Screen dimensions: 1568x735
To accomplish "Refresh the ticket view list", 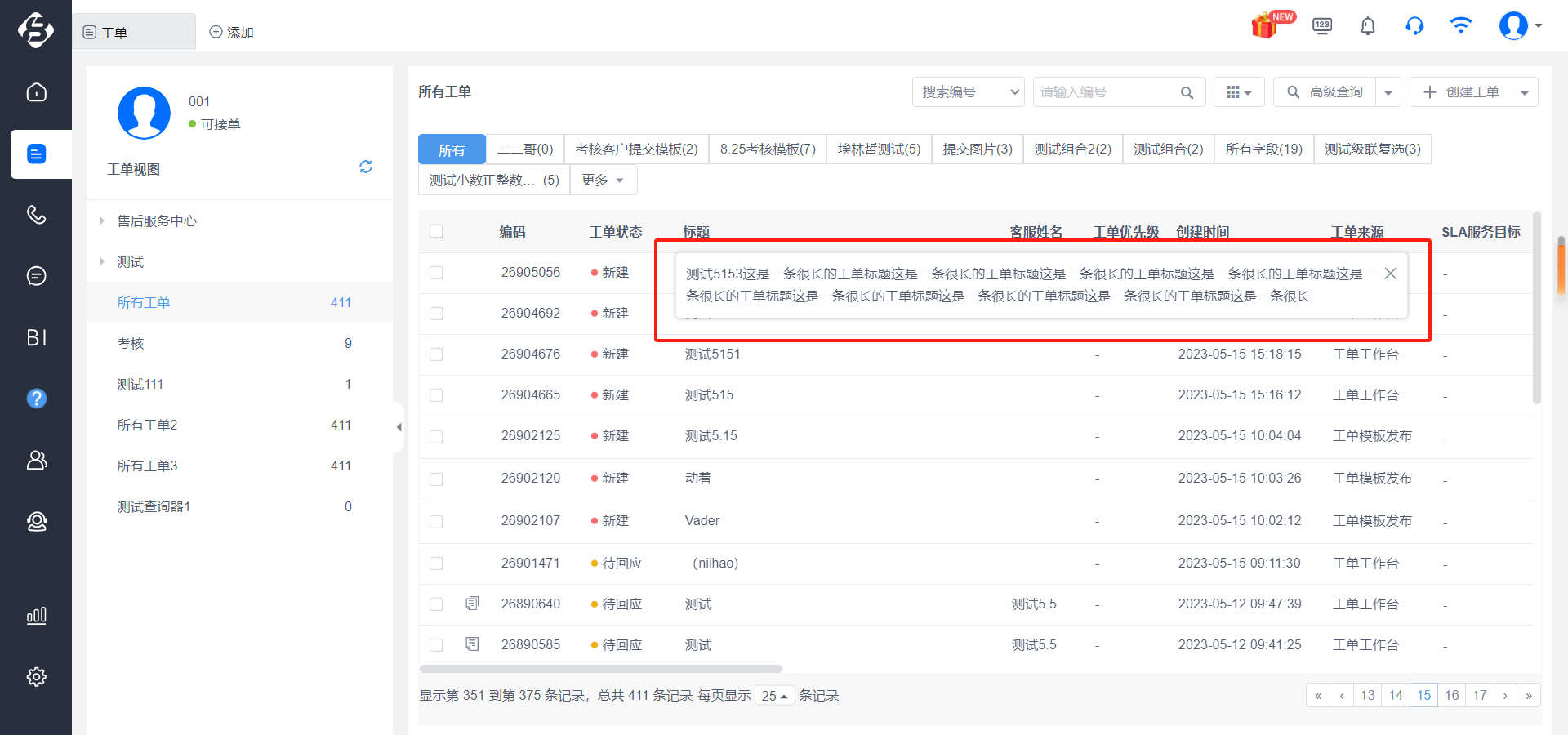I will click(366, 167).
